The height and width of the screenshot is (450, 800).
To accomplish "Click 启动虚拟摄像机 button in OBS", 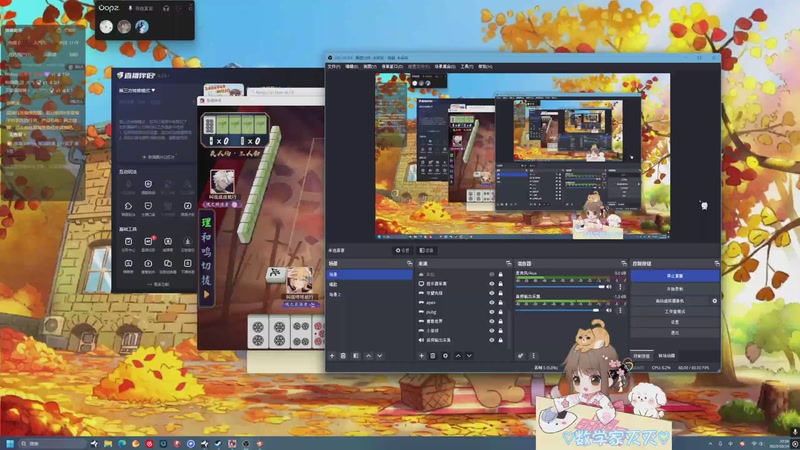I will click(x=670, y=301).
